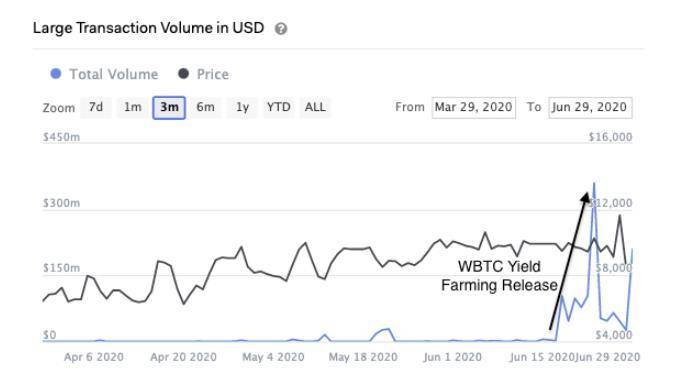Toggle the Price series legend dot

183,74
